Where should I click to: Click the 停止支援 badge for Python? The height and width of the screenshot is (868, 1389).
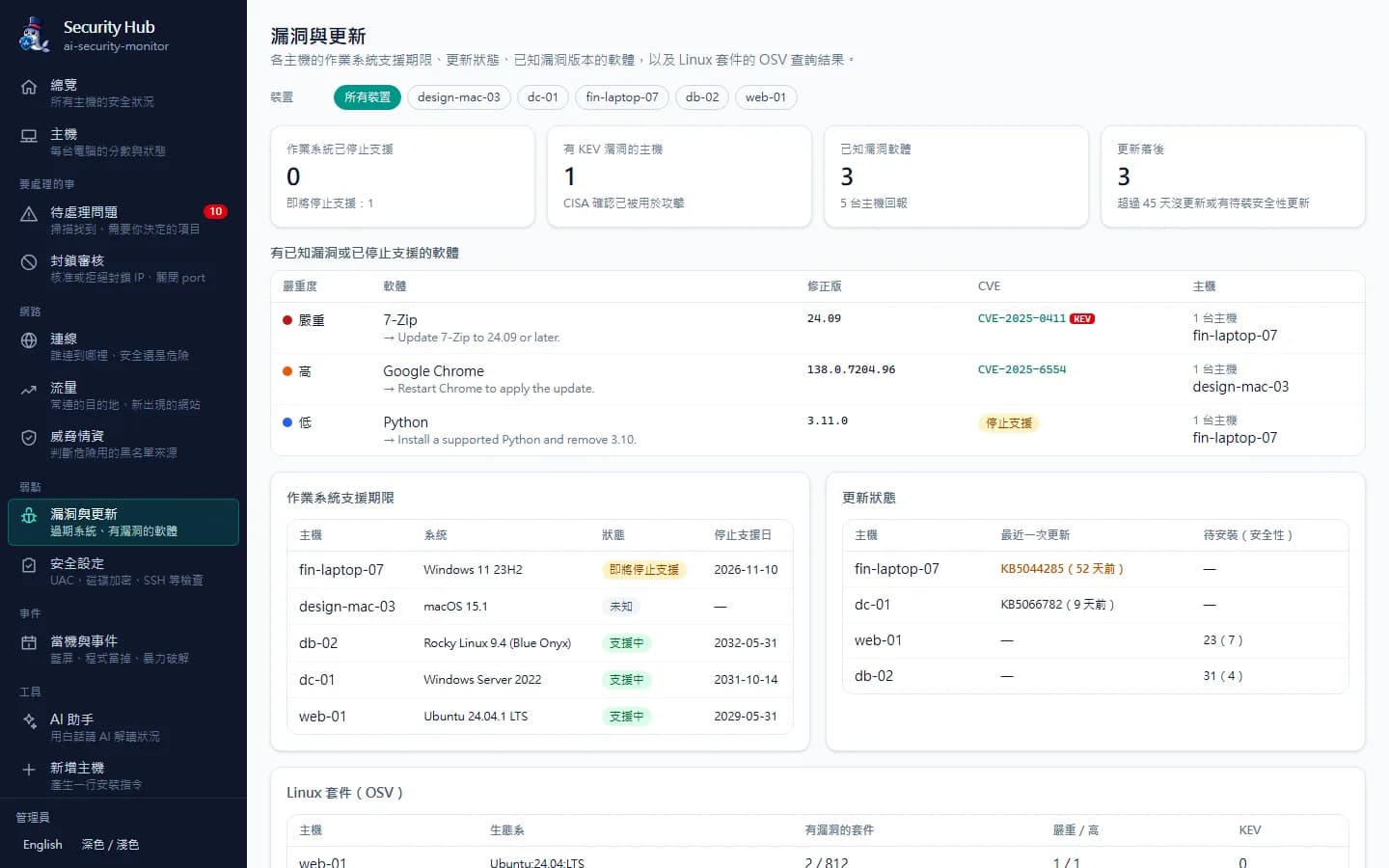click(1008, 423)
